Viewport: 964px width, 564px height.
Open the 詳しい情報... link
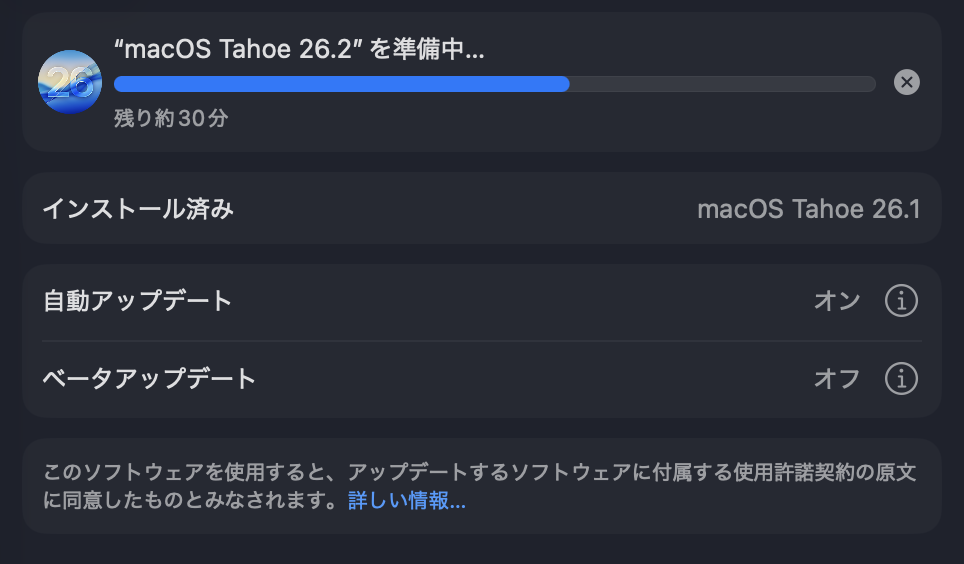pos(406,501)
